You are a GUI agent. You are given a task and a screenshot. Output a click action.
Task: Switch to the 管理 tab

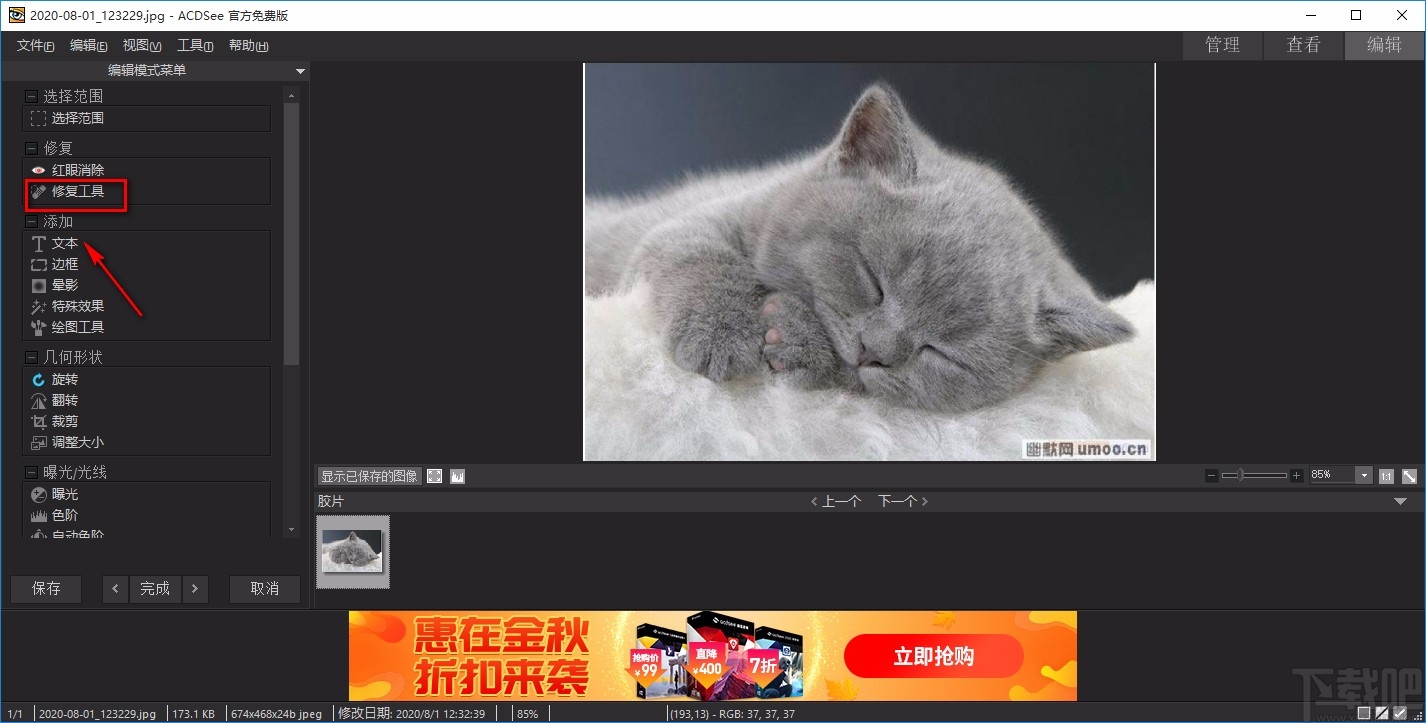point(1221,44)
